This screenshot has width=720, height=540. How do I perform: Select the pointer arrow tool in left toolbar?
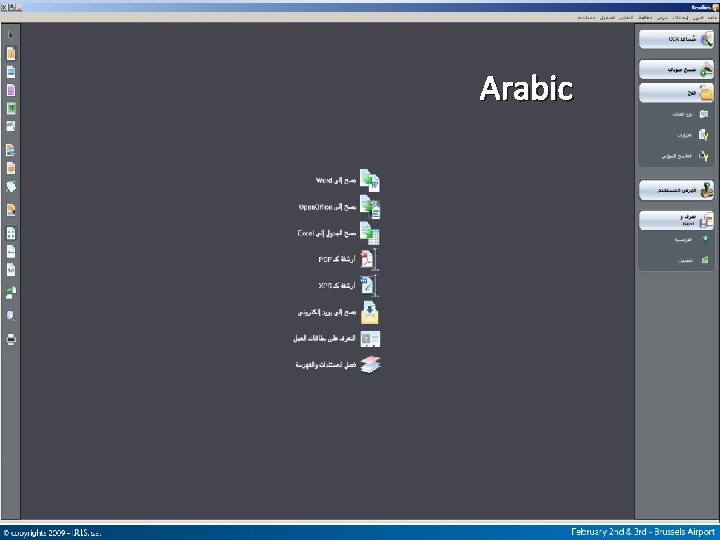[x=11, y=35]
